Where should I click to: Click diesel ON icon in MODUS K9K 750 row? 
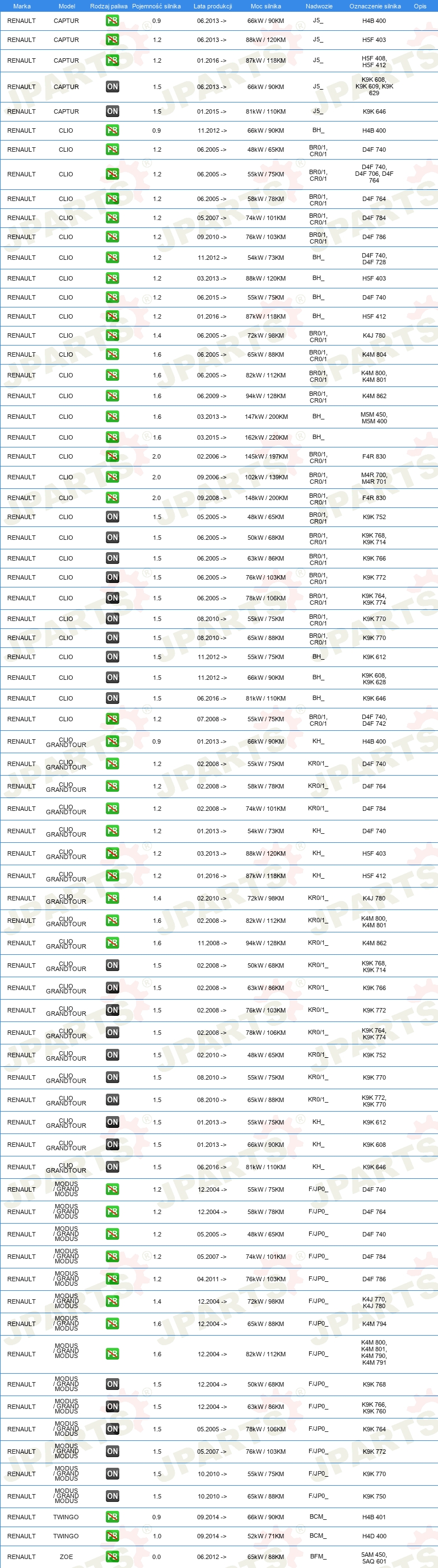tap(112, 1496)
